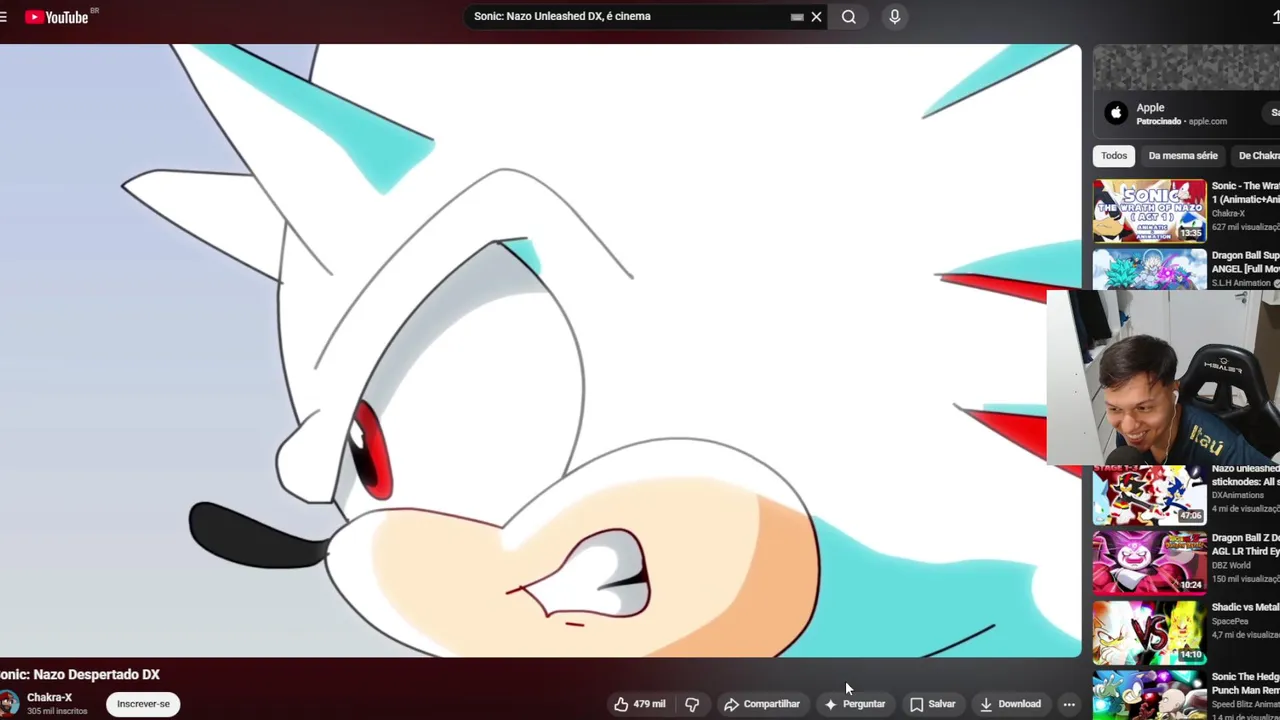
Task: Open the hamburger guide menu
Action: [4, 17]
